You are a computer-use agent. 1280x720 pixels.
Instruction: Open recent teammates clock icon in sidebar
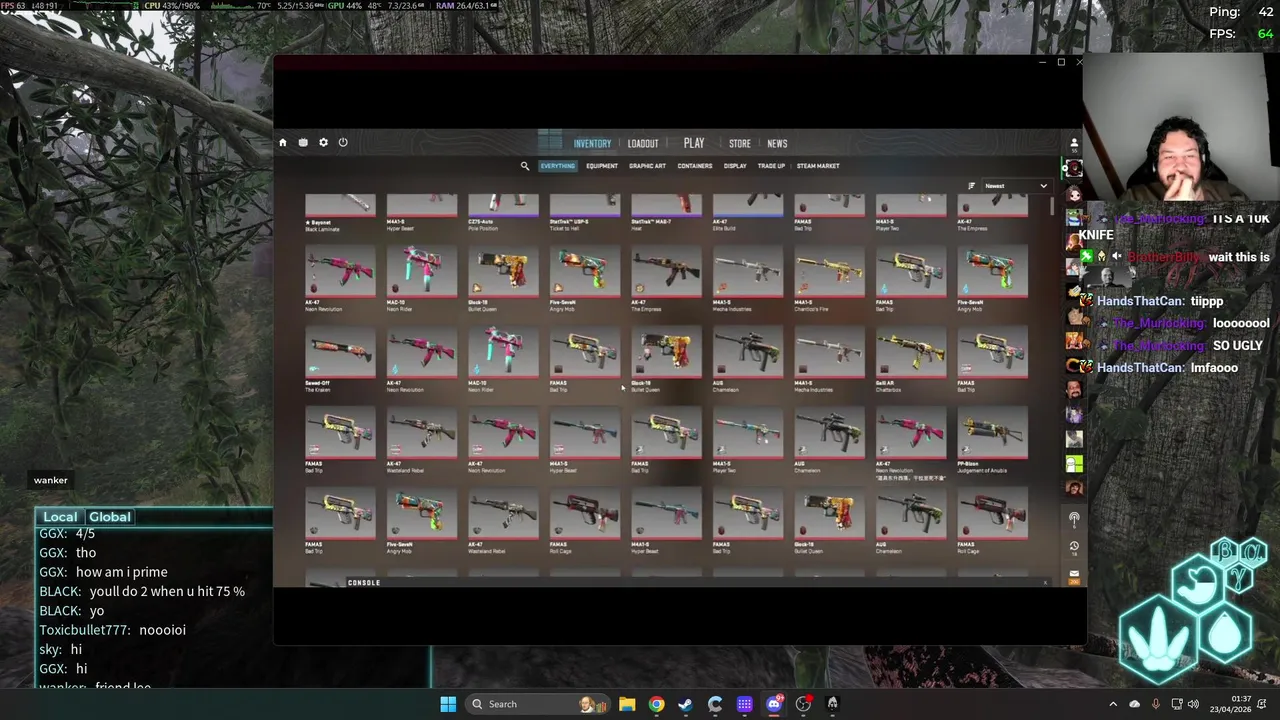[x=1074, y=547]
